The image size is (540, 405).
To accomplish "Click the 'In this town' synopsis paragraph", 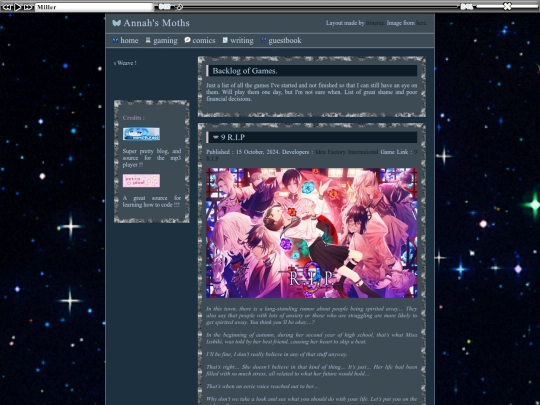I will [312, 315].
